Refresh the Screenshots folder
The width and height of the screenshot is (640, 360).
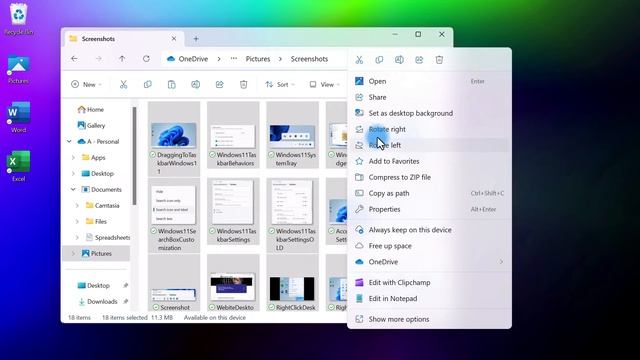(146, 59)
